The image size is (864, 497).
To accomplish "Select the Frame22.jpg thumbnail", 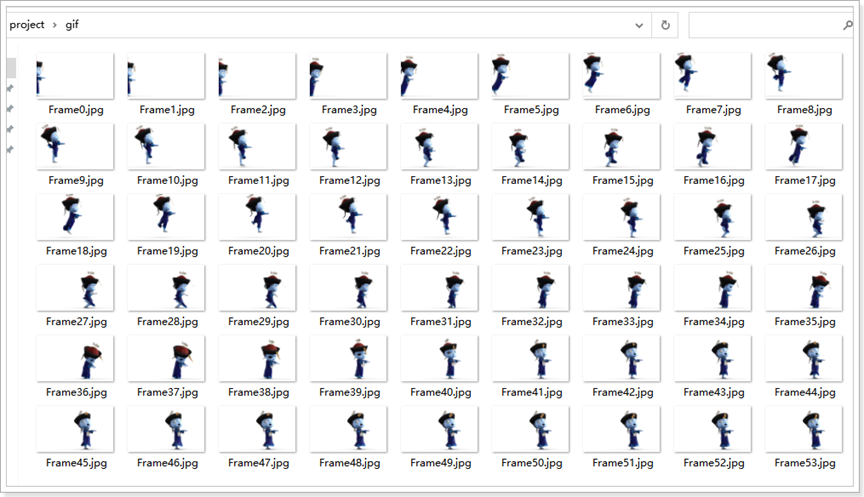I will (x=440, y=217).
